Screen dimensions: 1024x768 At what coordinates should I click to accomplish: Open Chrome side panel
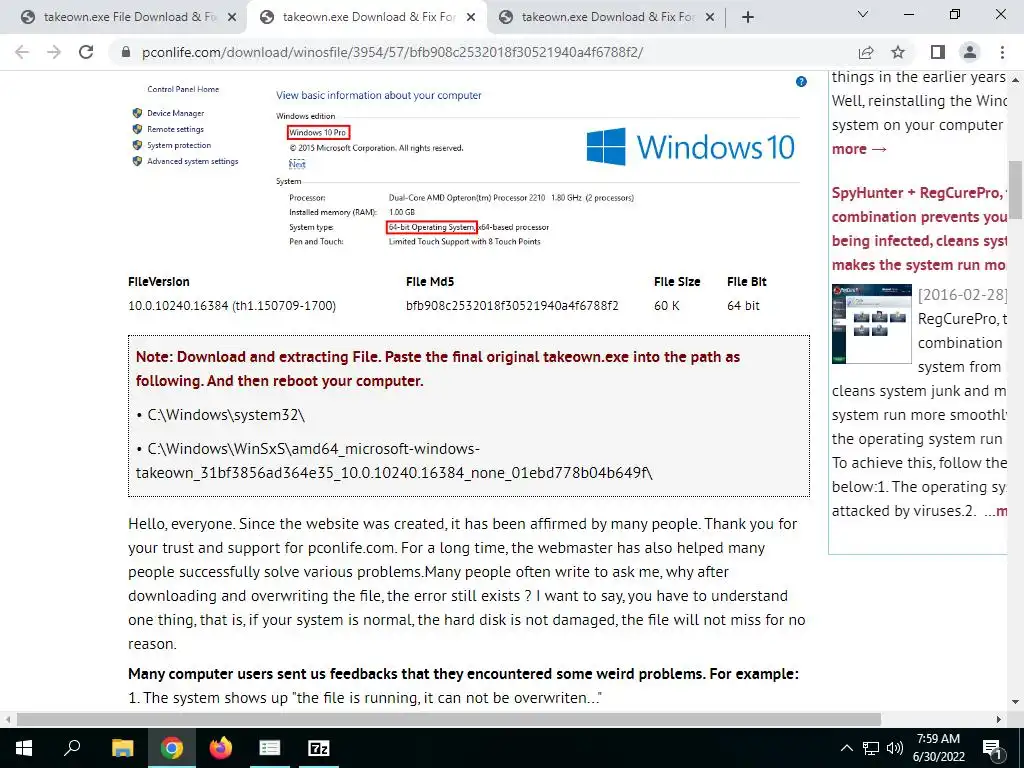coord(938,52)
